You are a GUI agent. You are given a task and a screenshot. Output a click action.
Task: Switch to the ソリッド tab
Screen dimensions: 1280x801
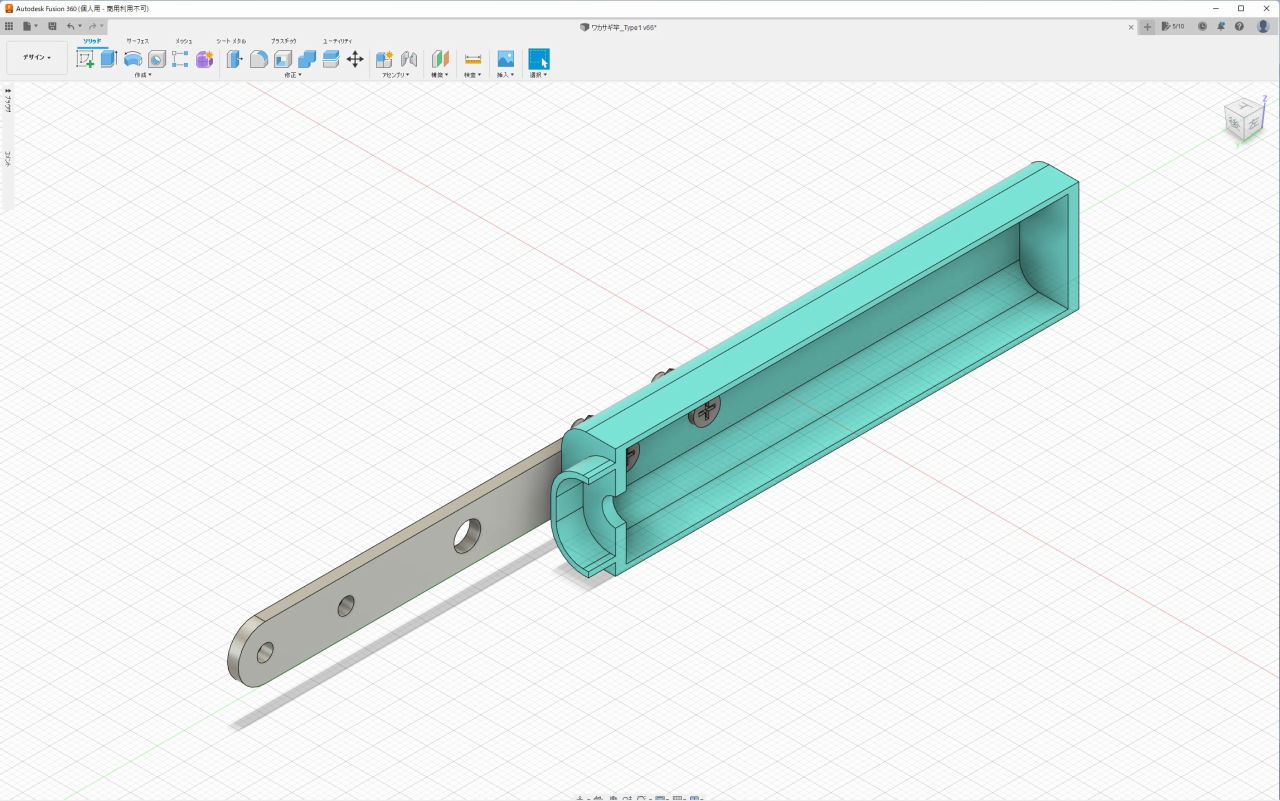[92, 41]
